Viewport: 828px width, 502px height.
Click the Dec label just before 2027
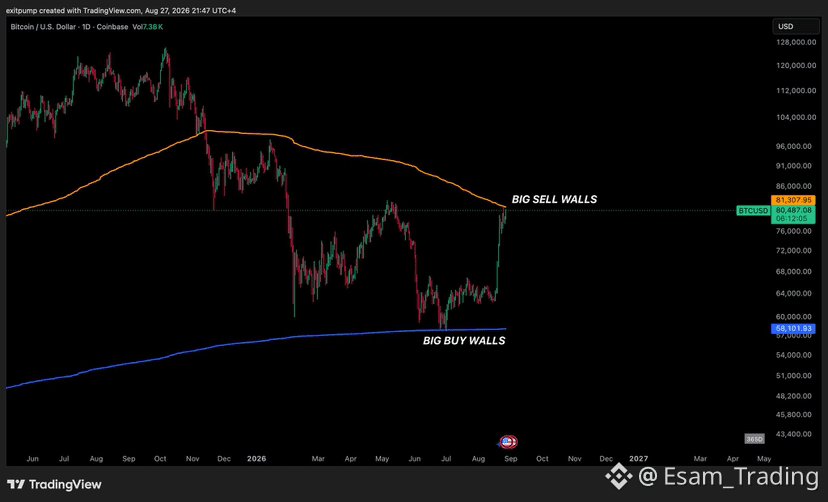[606, 458]
